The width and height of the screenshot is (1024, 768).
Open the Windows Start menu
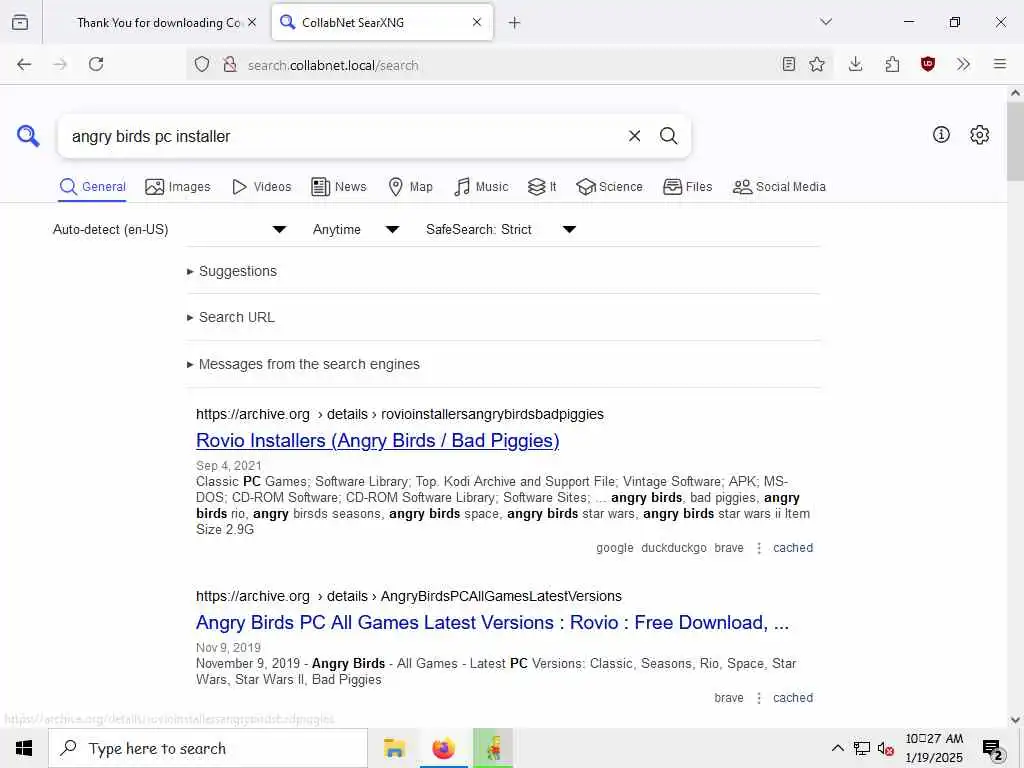point(24,748)
